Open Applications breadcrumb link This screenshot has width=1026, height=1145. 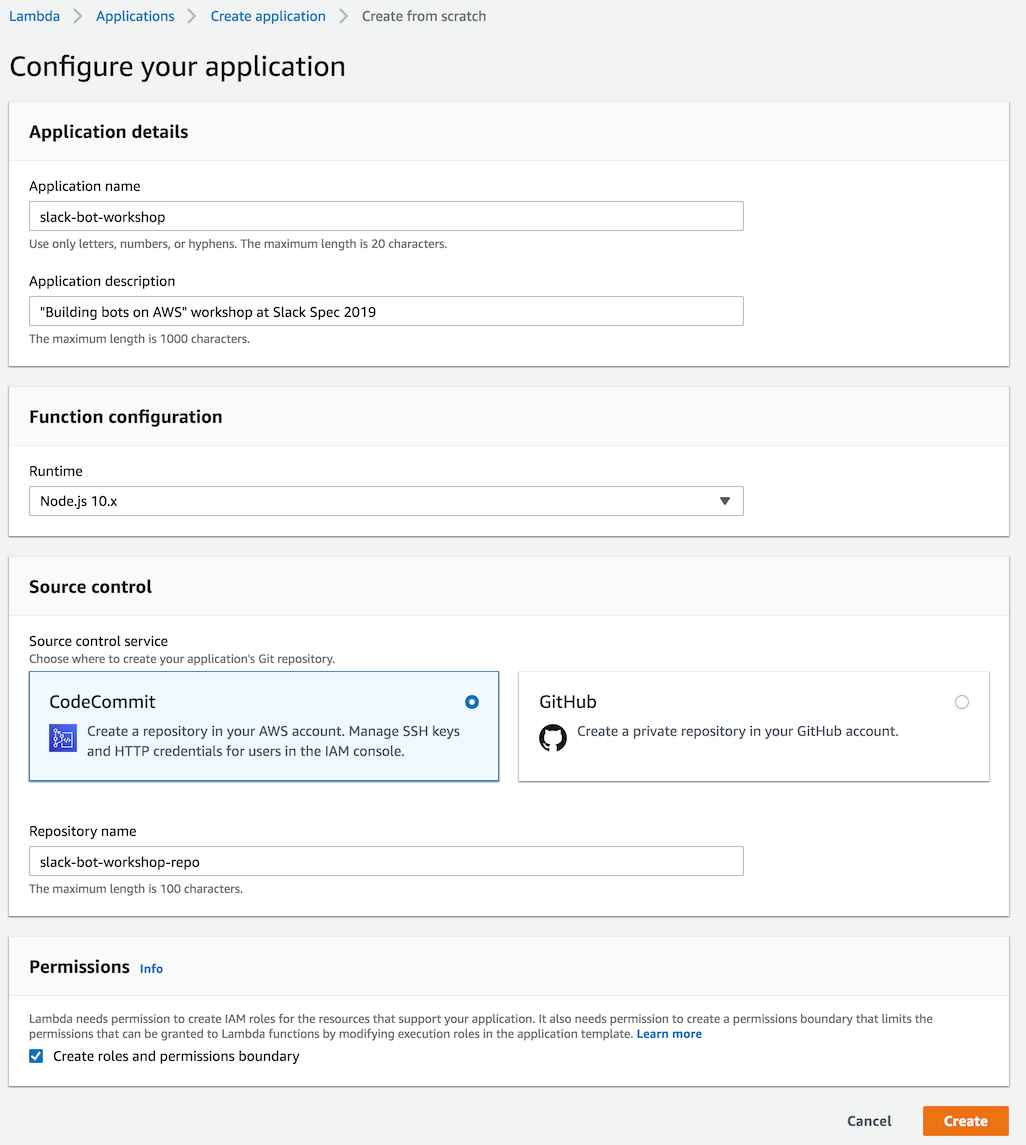click(x=135, y=16)
